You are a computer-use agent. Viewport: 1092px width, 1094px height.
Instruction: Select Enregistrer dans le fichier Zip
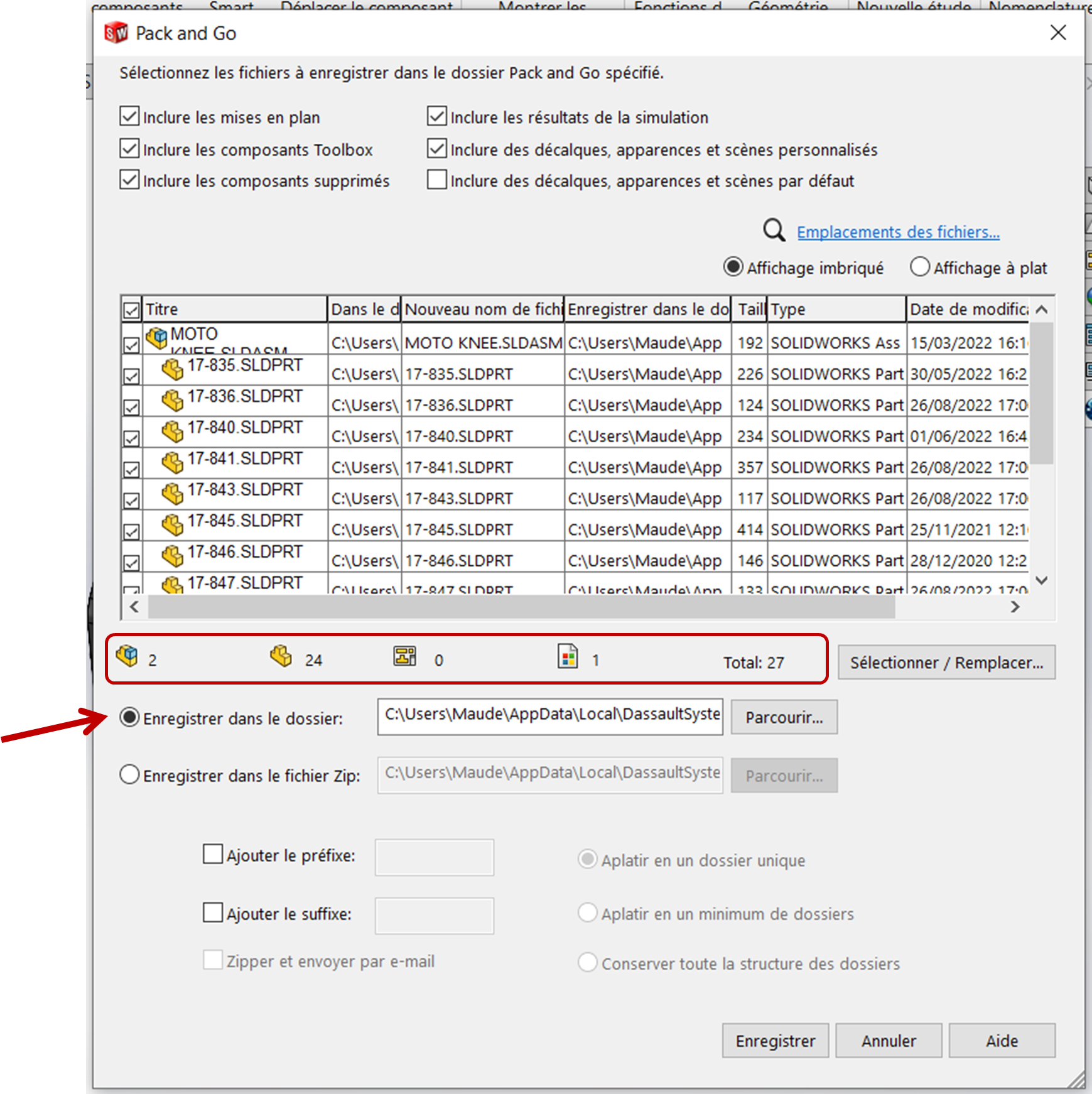(x=129, y=774)
